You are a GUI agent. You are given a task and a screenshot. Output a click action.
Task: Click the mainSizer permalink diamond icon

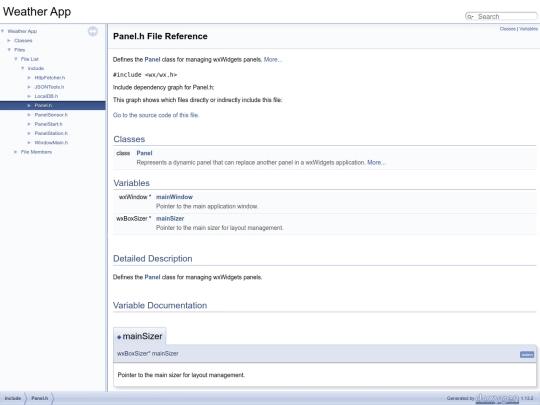point(119,337)
